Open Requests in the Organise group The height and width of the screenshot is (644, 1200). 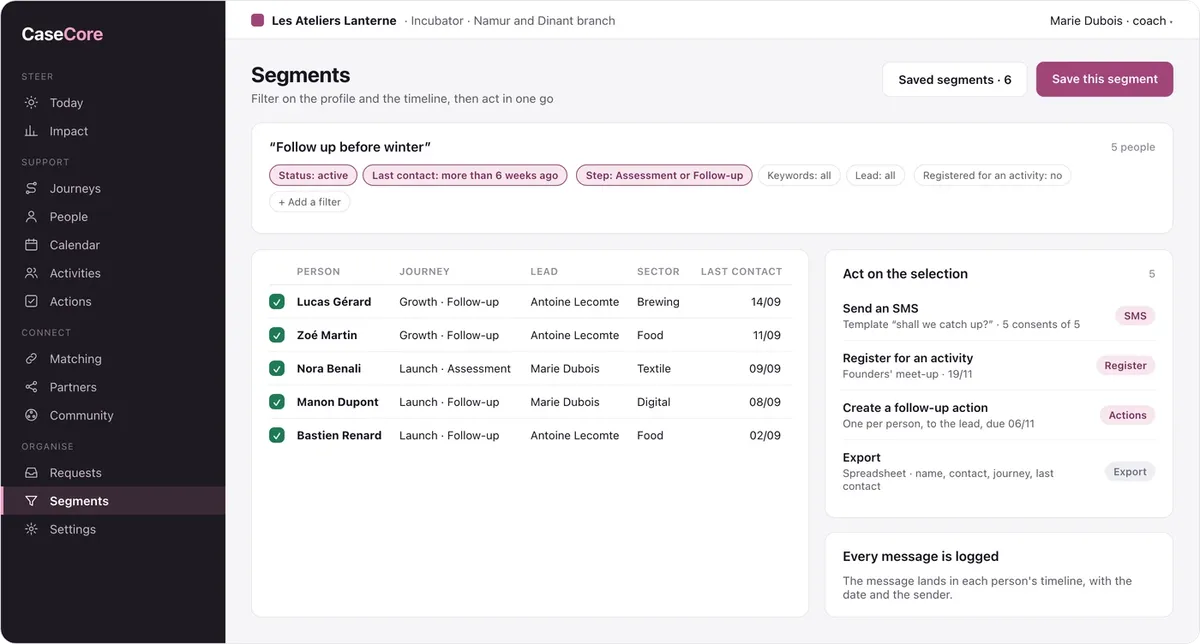112,473
